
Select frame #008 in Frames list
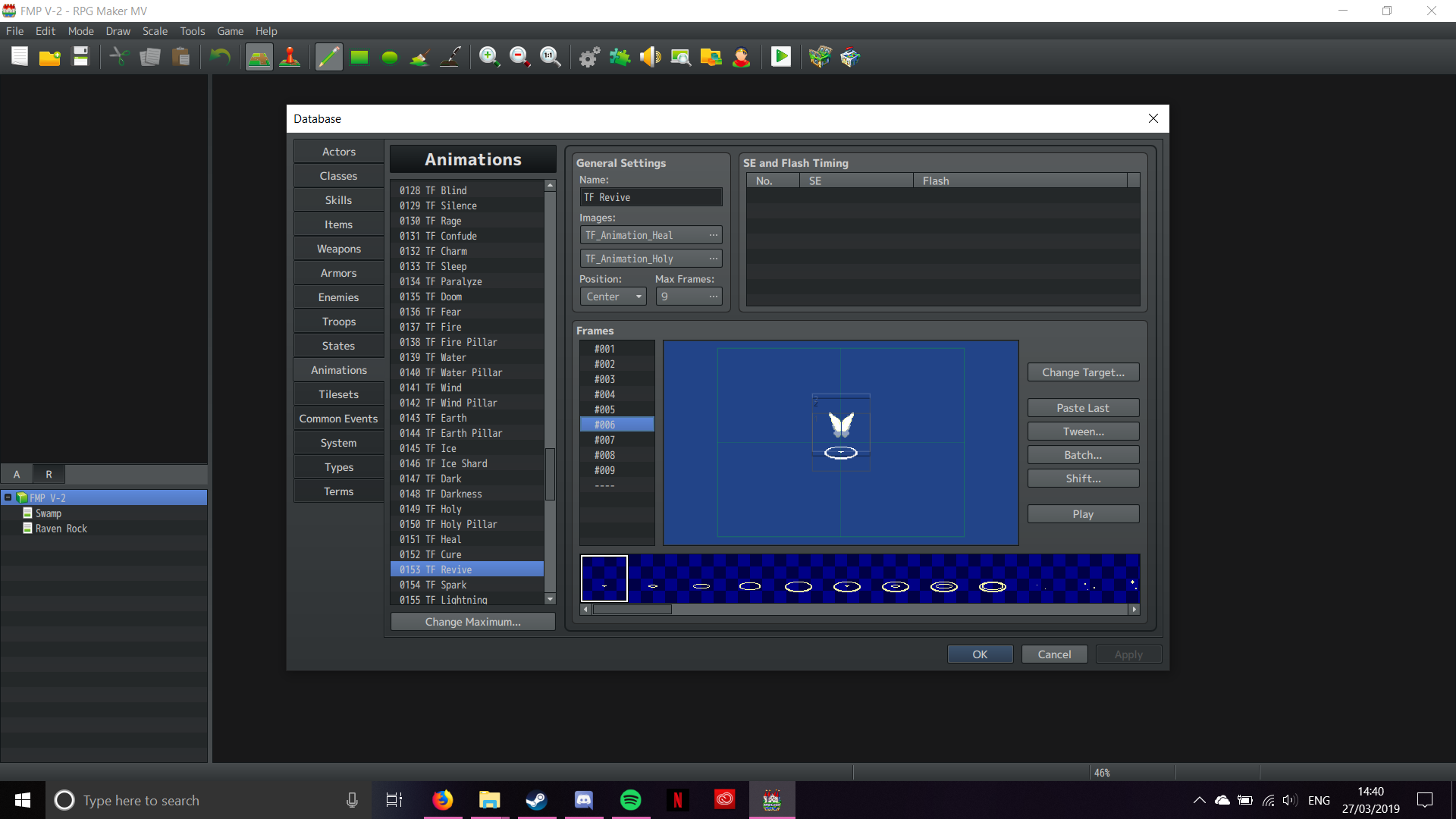(605, 455)
